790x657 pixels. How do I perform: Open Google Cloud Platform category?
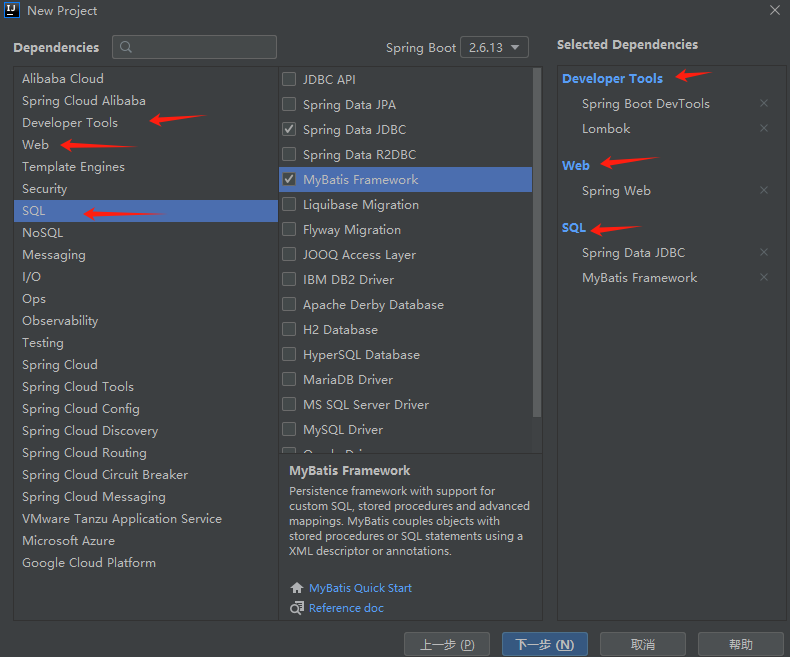[x=146, y=563]
